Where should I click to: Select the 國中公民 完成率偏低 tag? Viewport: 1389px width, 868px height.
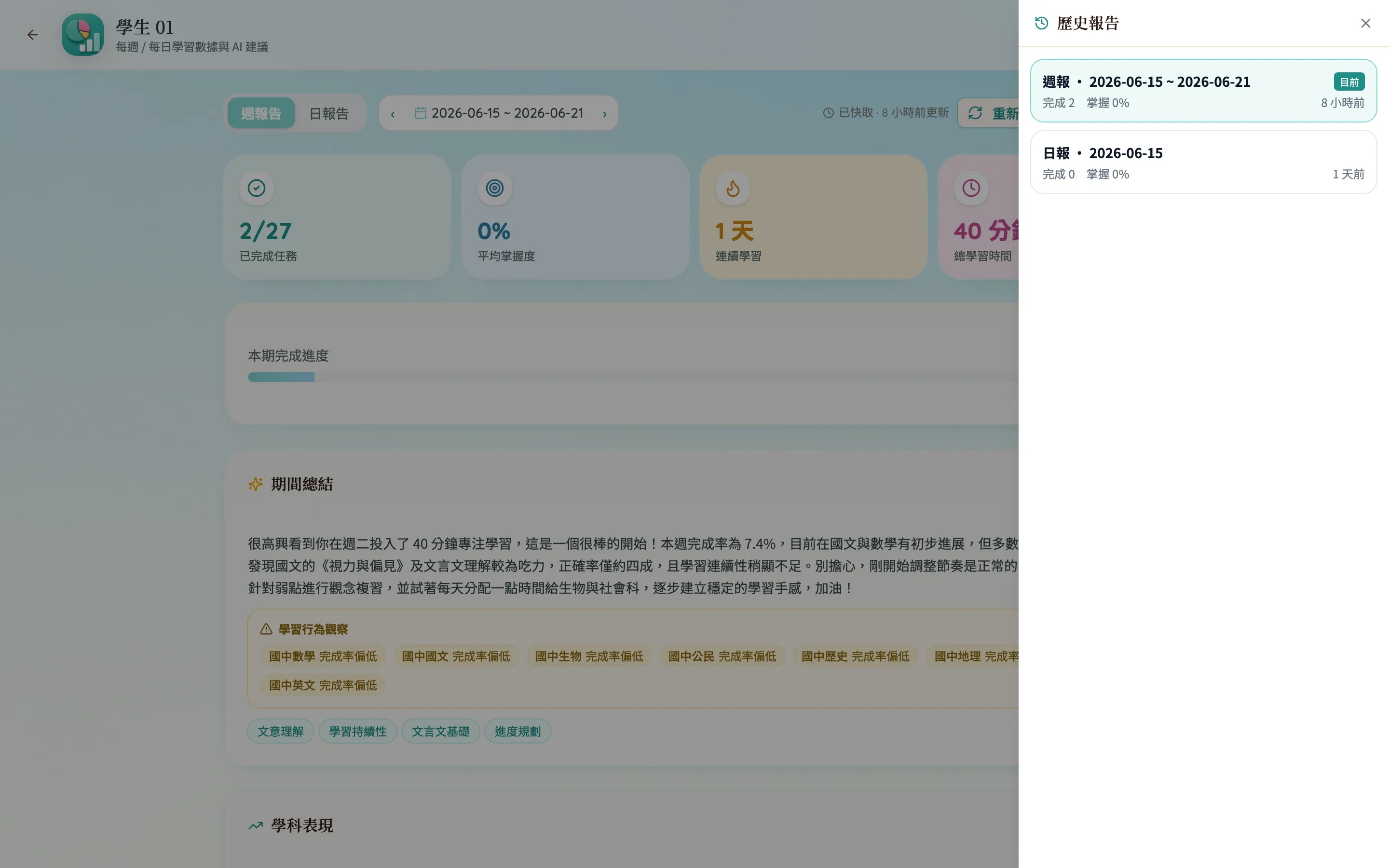pos(722,656)
